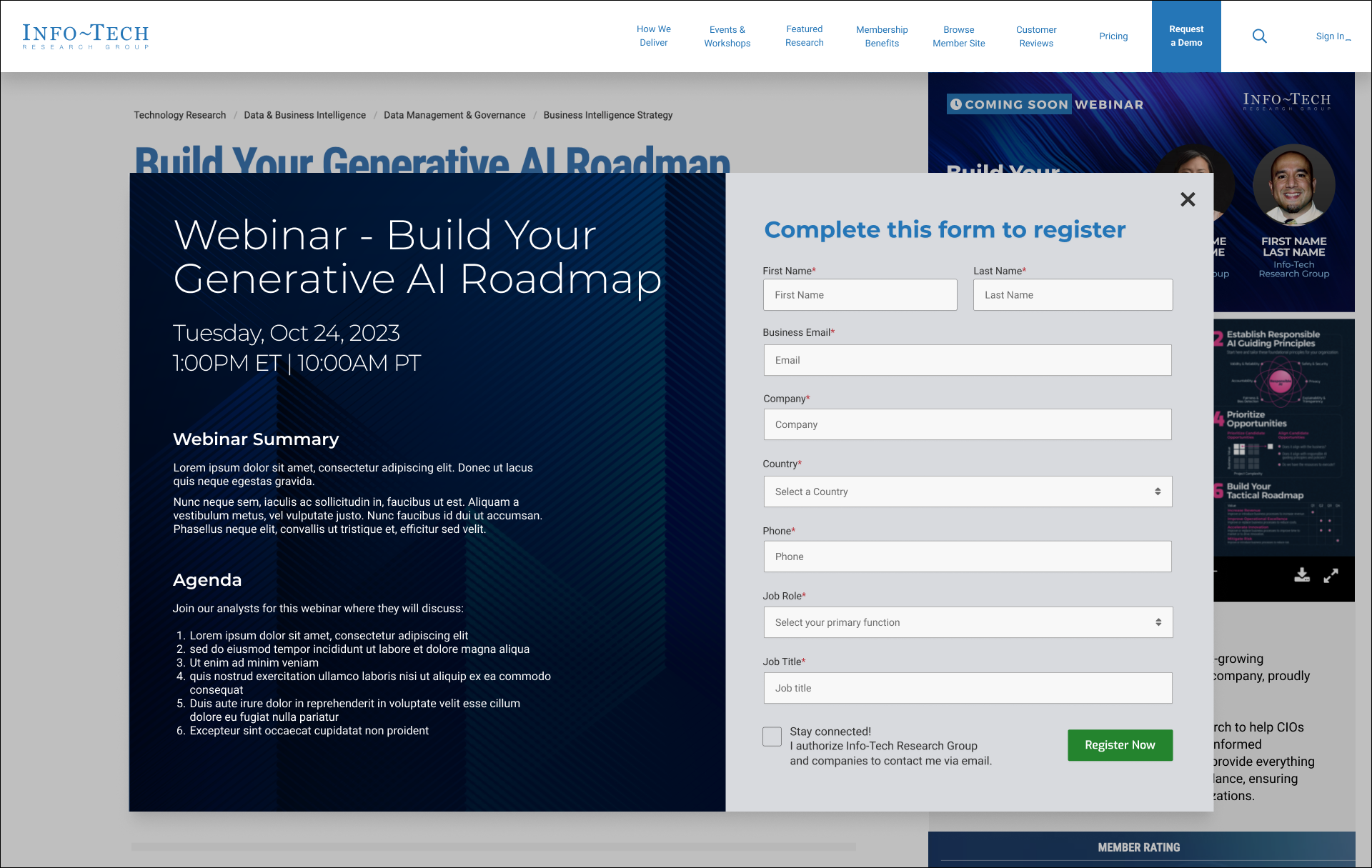
Task: Click the green Register Now button
Action: (x=1120, y=745)
